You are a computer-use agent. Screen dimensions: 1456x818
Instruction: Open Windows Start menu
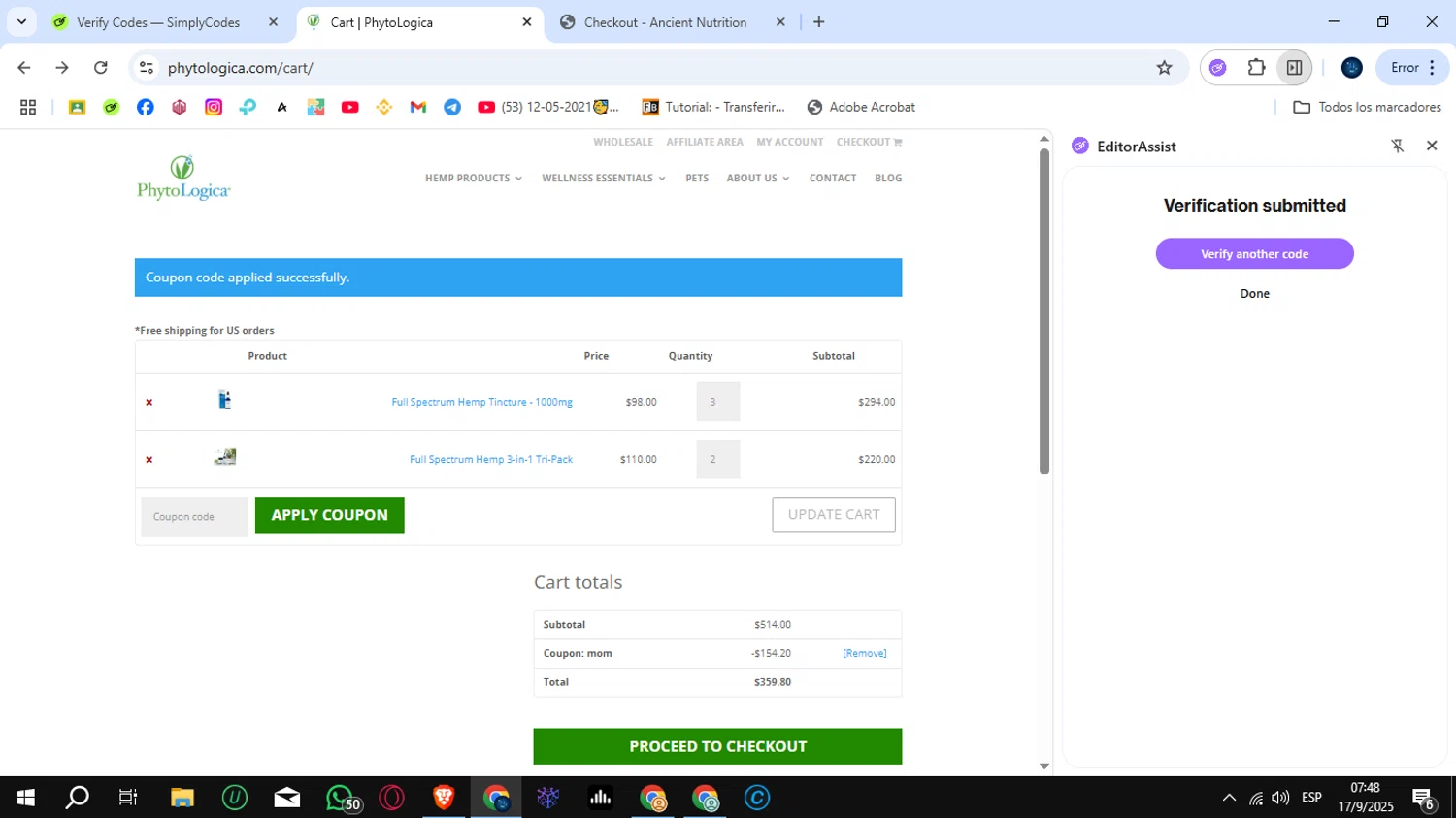26,798
